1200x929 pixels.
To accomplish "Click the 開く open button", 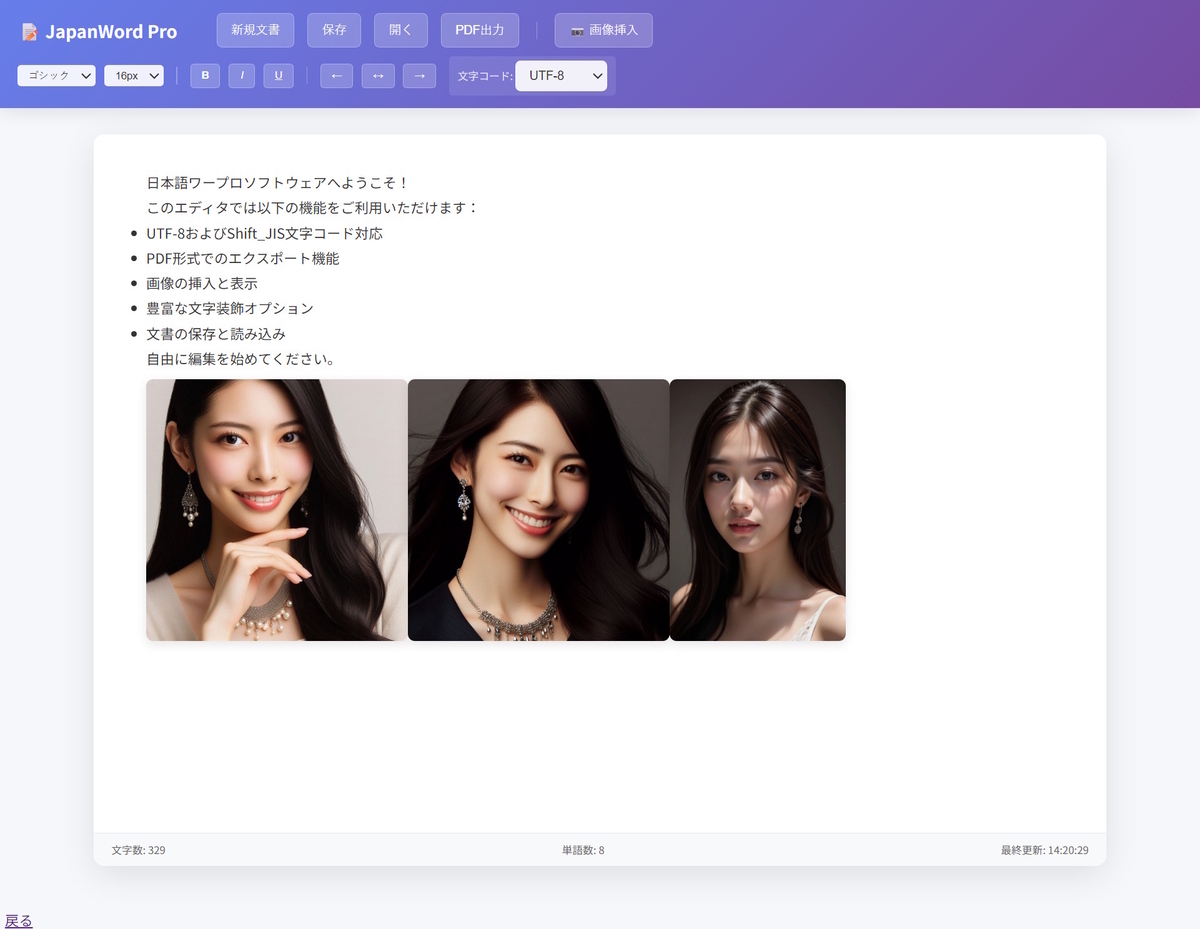I will [x=401, y=30].
